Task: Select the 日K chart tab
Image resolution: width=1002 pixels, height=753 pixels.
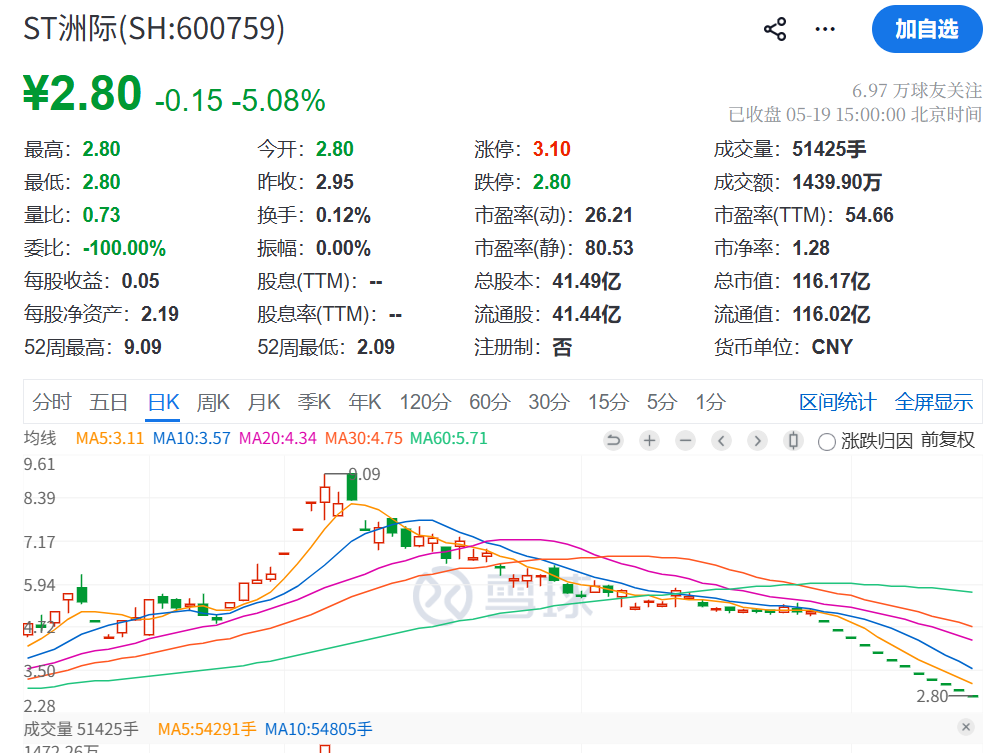Action: tap(163, 402)
